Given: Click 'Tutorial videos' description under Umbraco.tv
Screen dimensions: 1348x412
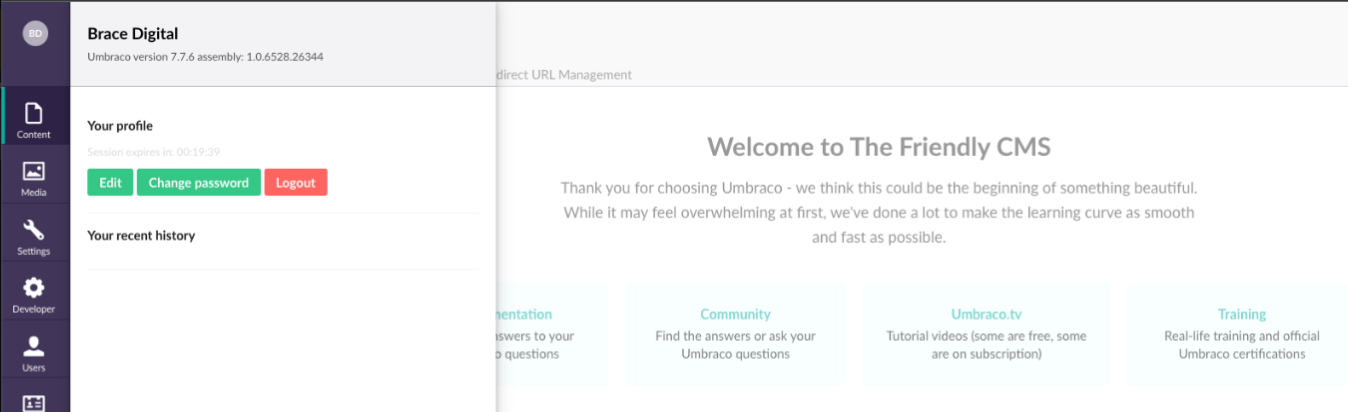Looking at the screenshot, I should pos(986,345).
